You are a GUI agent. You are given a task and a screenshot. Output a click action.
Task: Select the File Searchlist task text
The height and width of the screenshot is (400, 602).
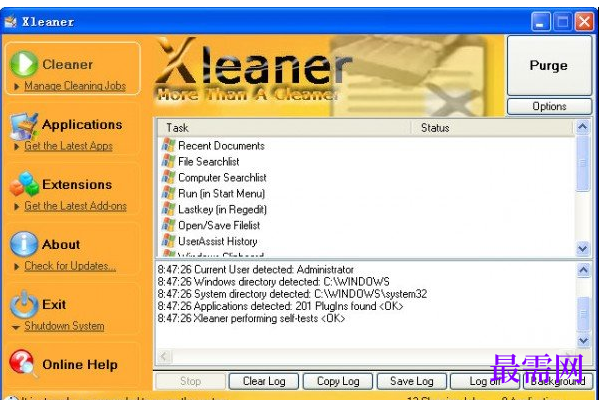pos(208,162)
